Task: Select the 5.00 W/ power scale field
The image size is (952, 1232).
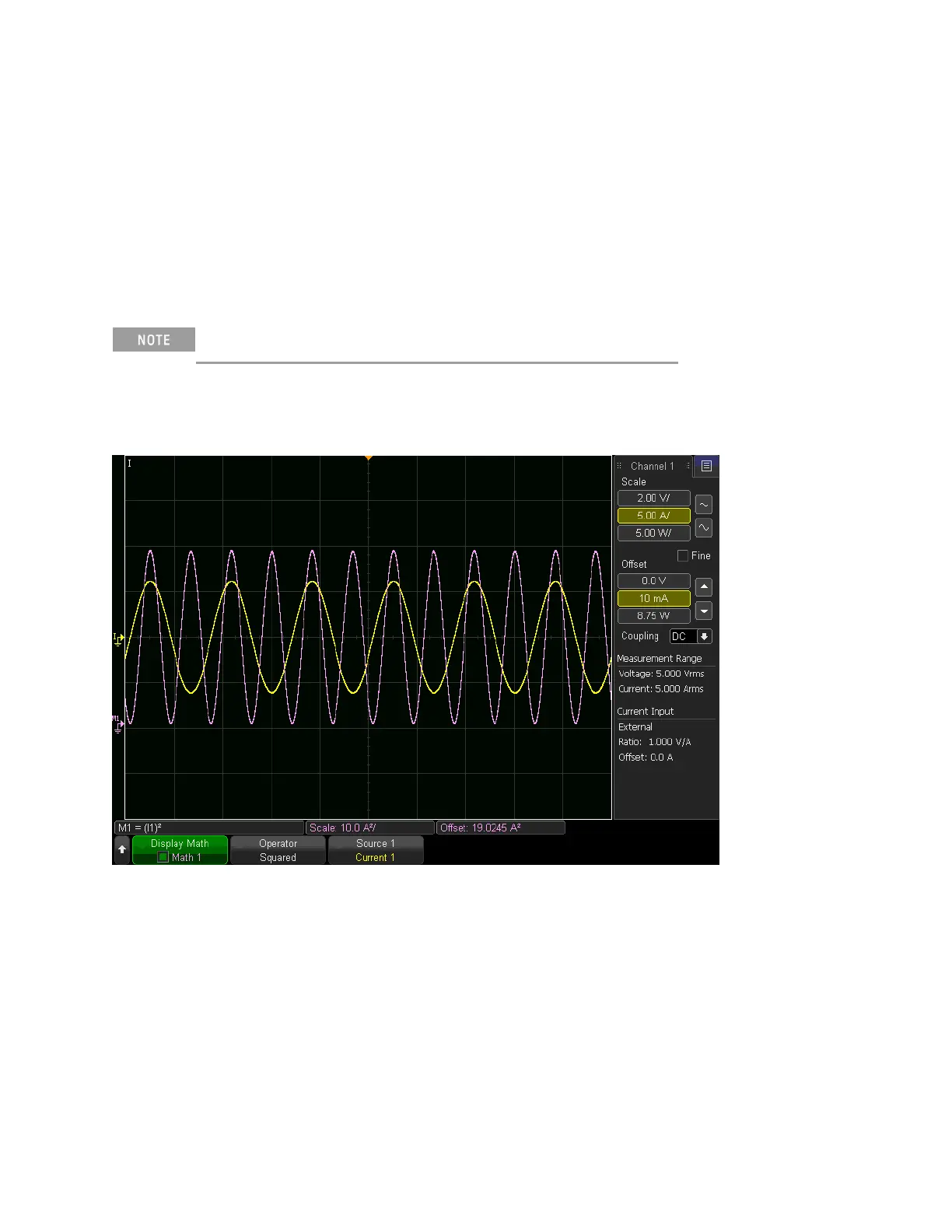Action: tap(653, 533)
